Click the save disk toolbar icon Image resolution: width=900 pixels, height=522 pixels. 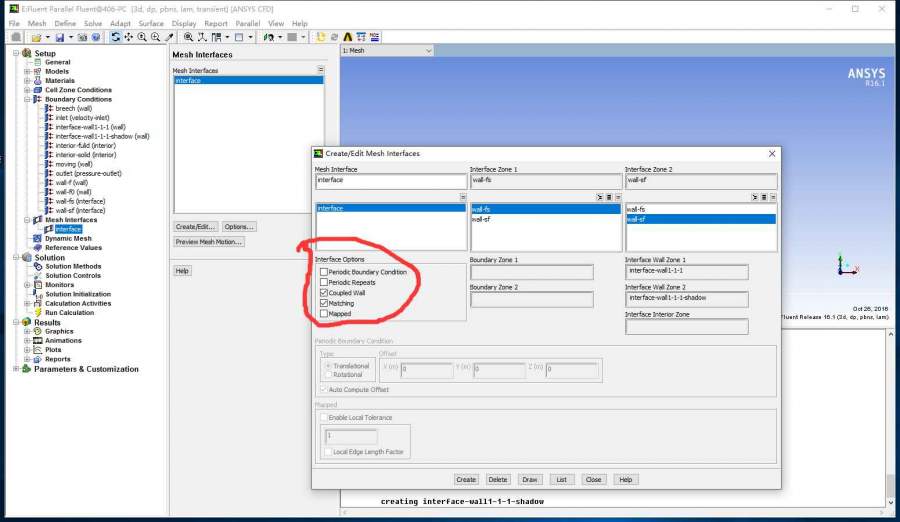(x=60, y=37)
